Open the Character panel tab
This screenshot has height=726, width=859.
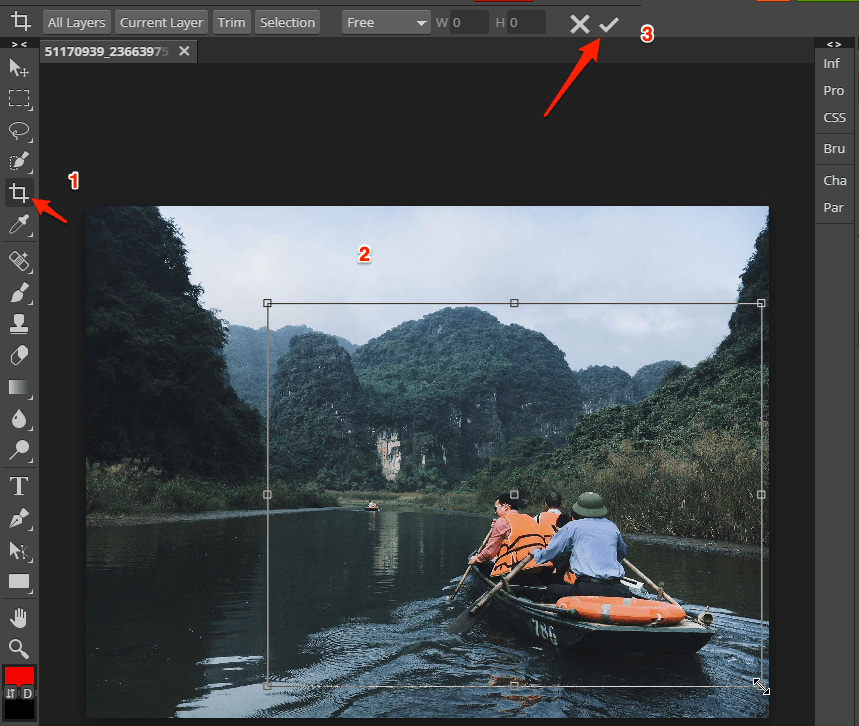834,180
